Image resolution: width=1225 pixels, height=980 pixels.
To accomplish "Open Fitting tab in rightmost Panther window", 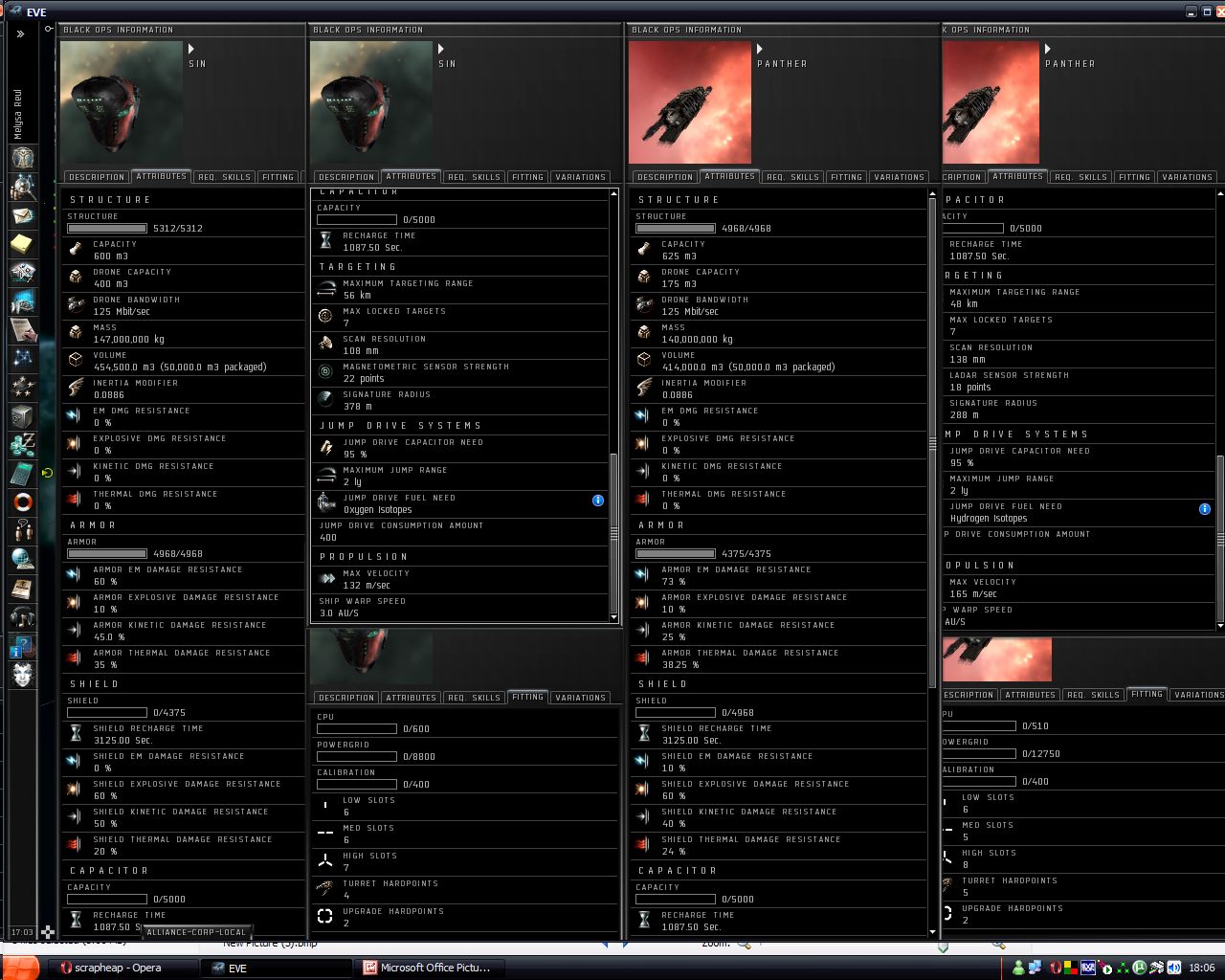I will point(1134,177).
